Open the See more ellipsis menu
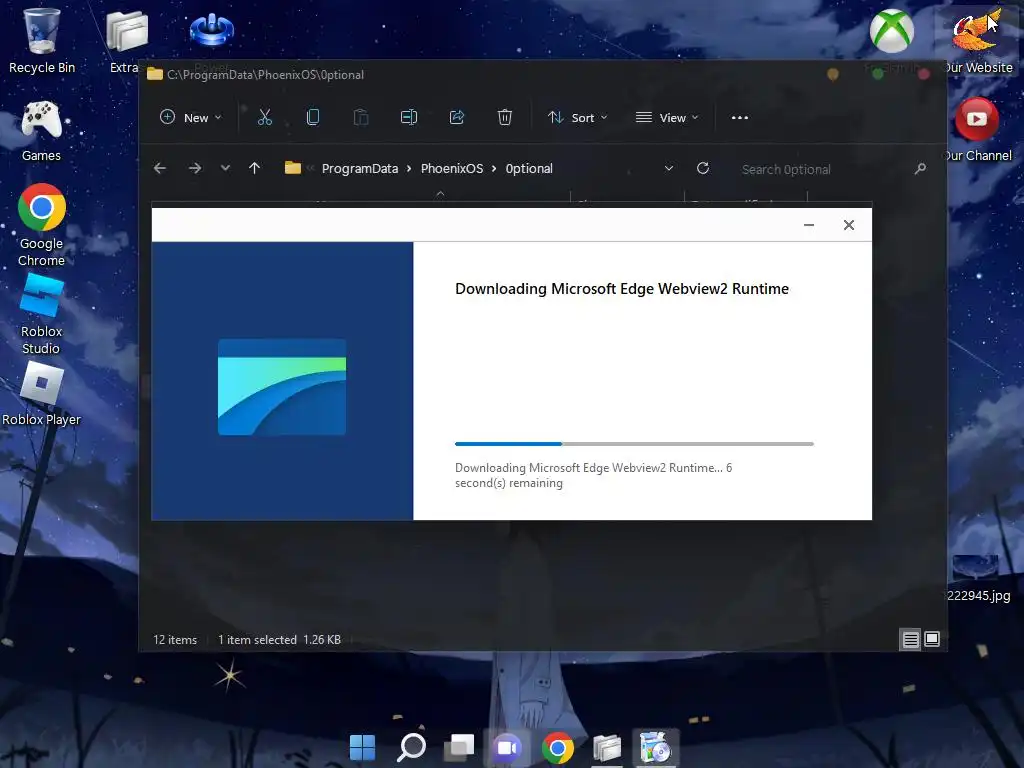This screenshot has width=1024, height=768. (739, 118)
